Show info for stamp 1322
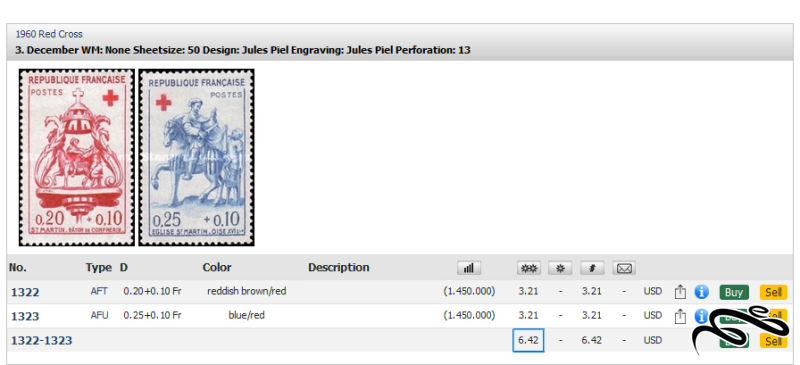Screen dimensions: 800x365 point(702,292)
